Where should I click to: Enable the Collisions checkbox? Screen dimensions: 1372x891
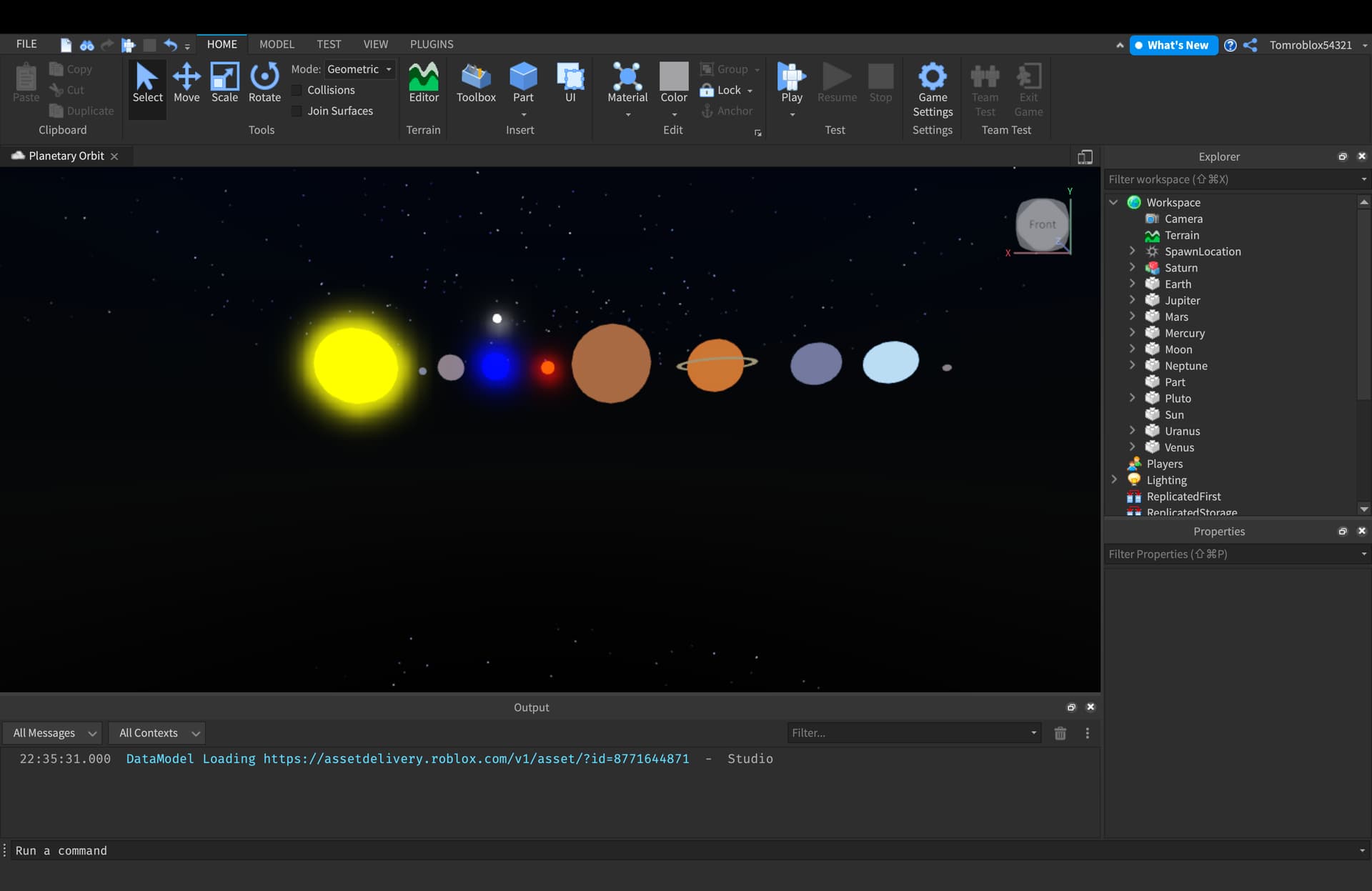coord(297,90)
